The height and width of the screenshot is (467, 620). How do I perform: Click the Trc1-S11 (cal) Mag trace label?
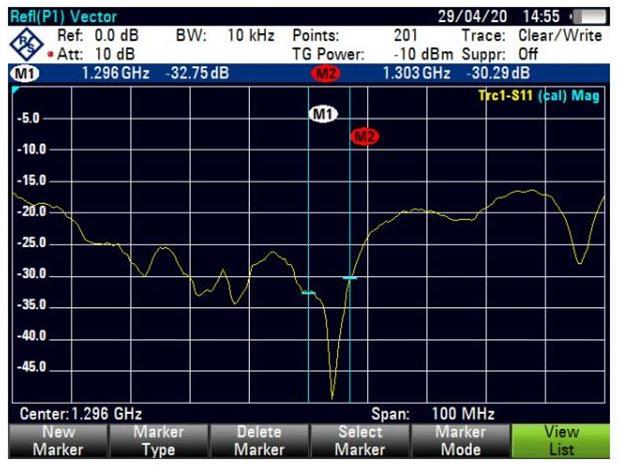pos(539,96)
